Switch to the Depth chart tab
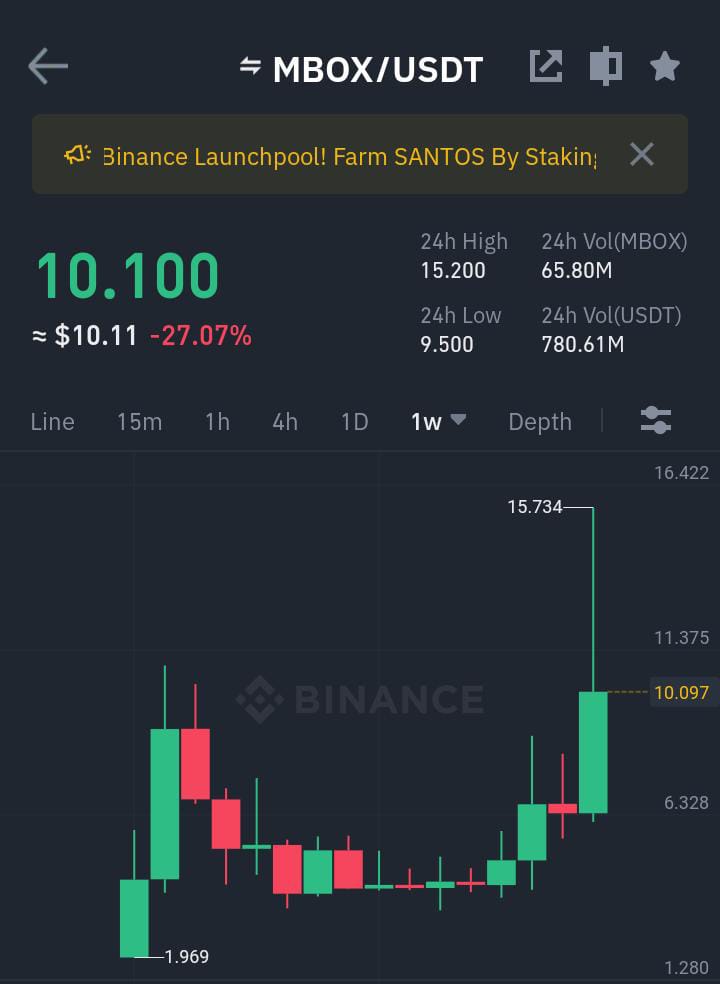 540,422
